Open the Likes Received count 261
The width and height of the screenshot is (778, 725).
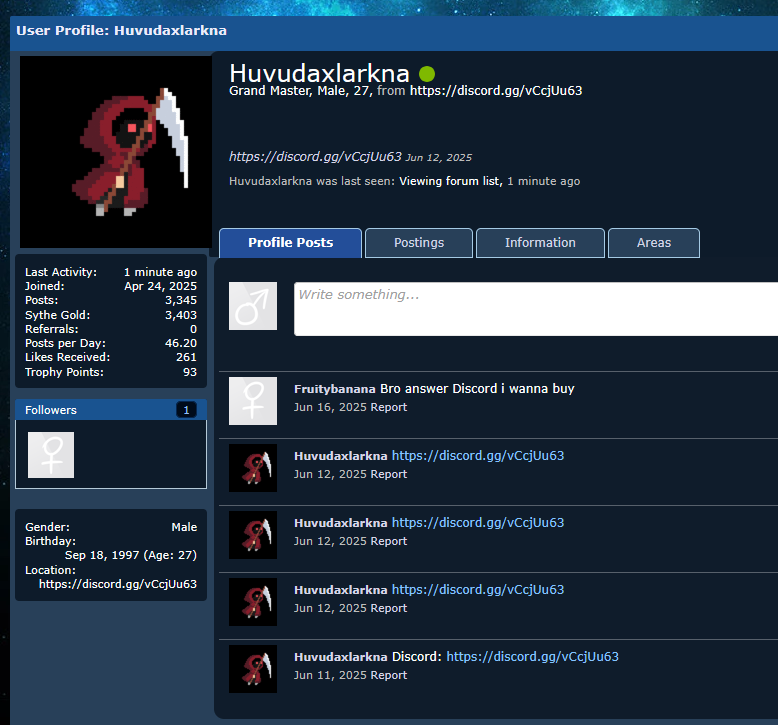[187, 357]
